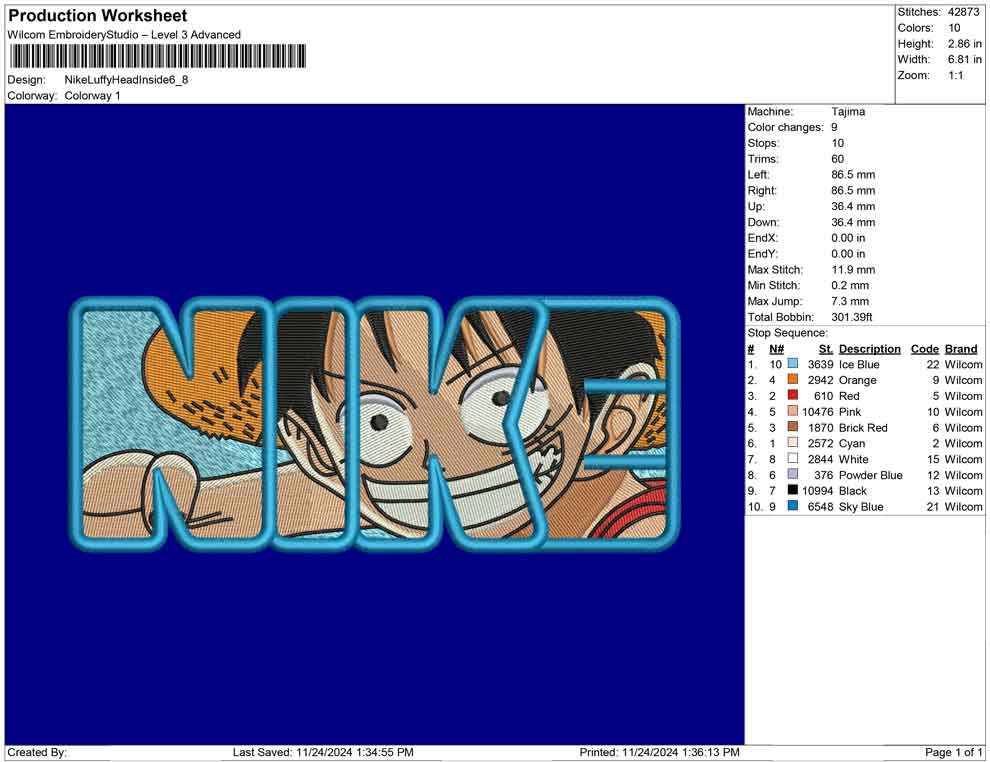Image resolution: width=990 pixels, height=762 pixels.
Task: Click Total Bobbin value 301.39ft
Action: click(852, 317)
